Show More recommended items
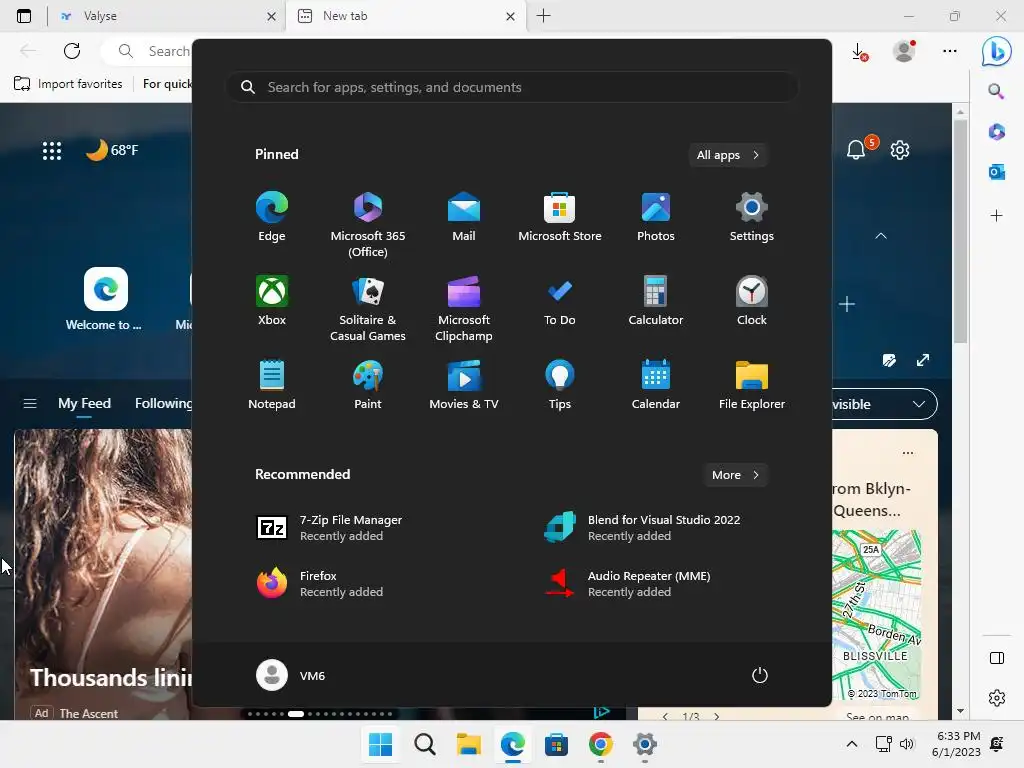Viewport: 1024px width, 768px height. (x=735, y=475)
